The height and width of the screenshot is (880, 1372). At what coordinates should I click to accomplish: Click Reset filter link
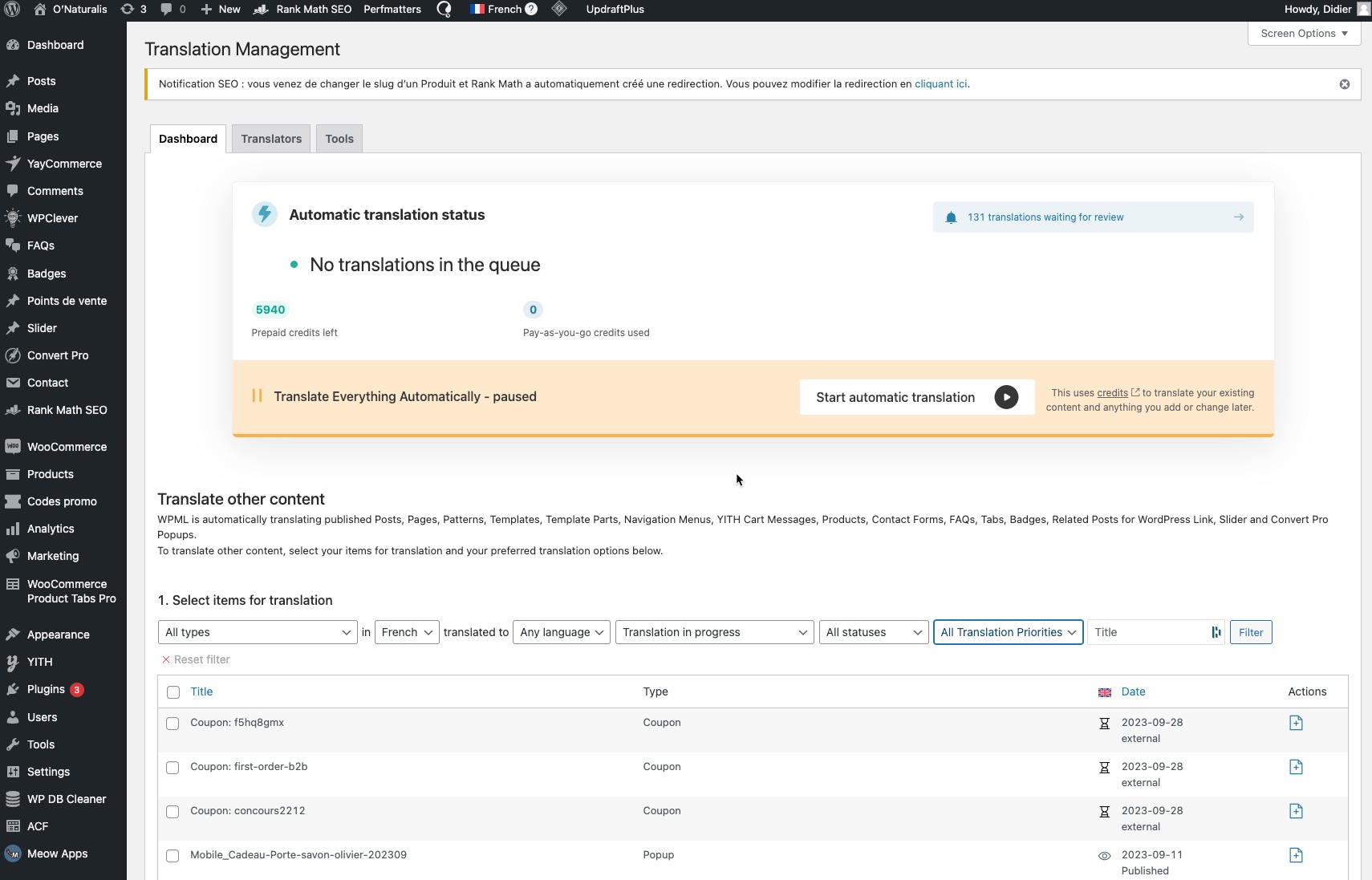coord(196,659)
